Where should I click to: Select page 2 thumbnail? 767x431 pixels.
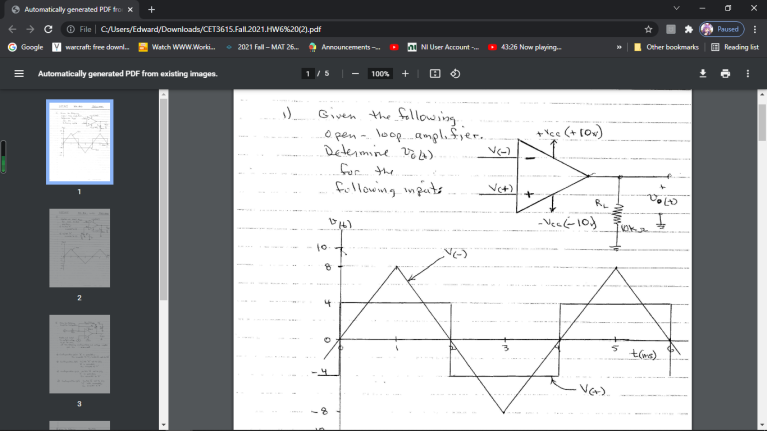[x=79, y=248]
